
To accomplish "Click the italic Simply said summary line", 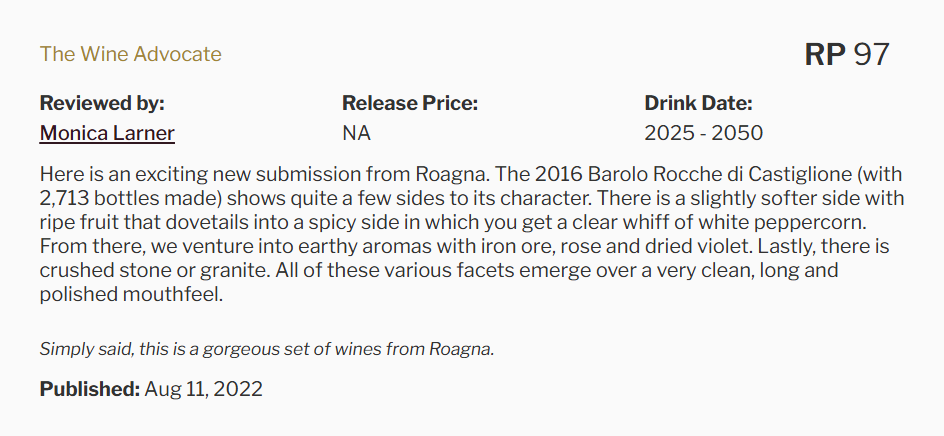I will pyautogui.click(x=267, y=349).
